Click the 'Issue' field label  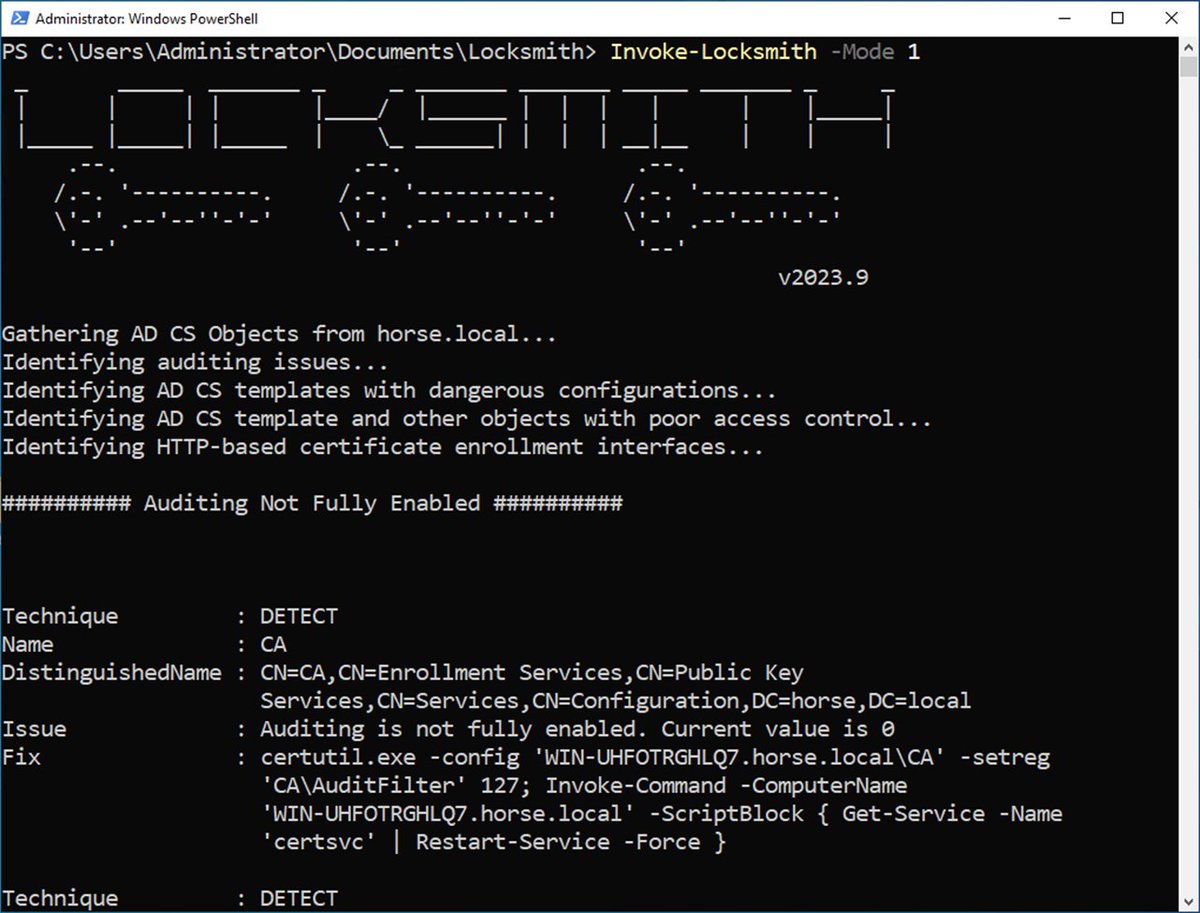[x=34, y=729]
